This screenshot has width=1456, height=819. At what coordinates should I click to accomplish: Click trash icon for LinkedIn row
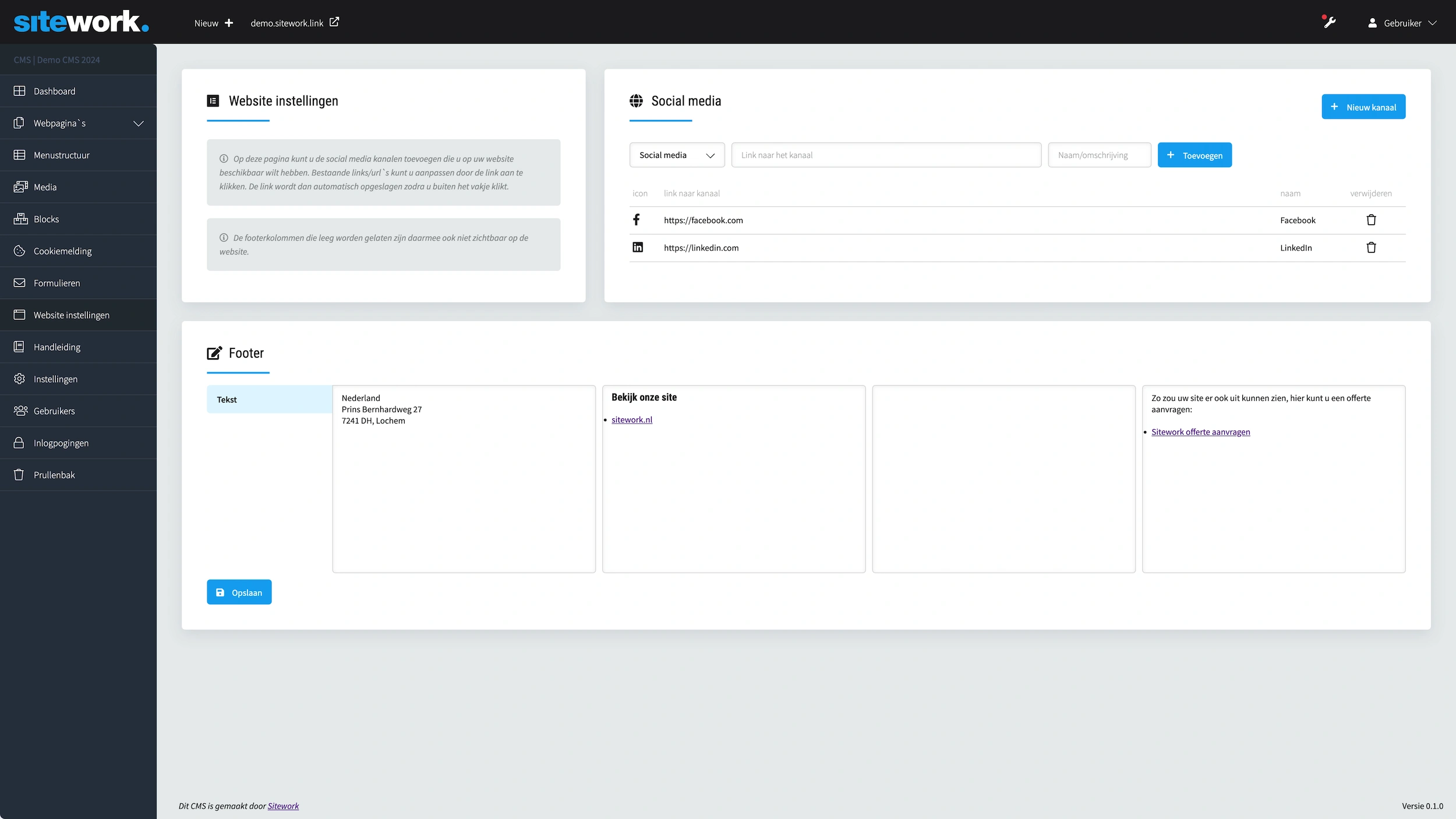click(x=1371, y=248)
